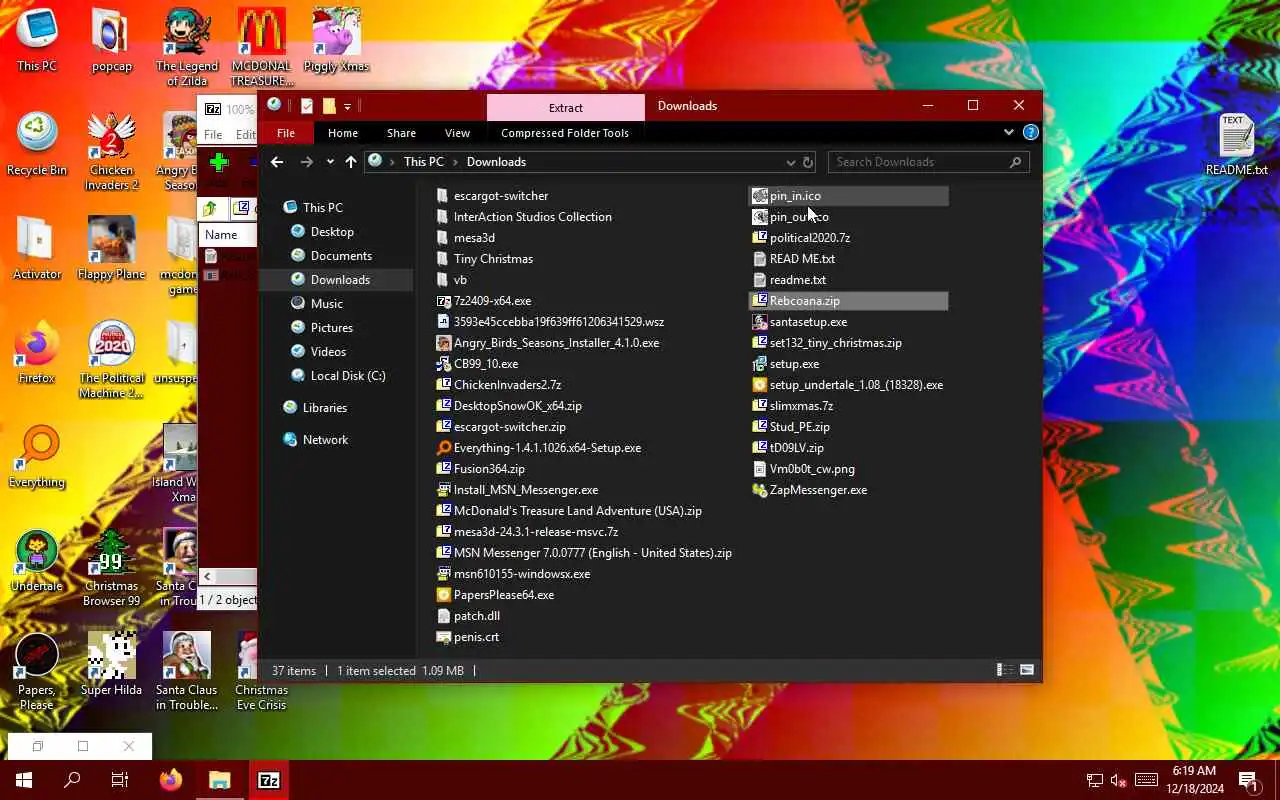Open the popcap desktop shortcut

pyautogui.click(x=112, y=40)
